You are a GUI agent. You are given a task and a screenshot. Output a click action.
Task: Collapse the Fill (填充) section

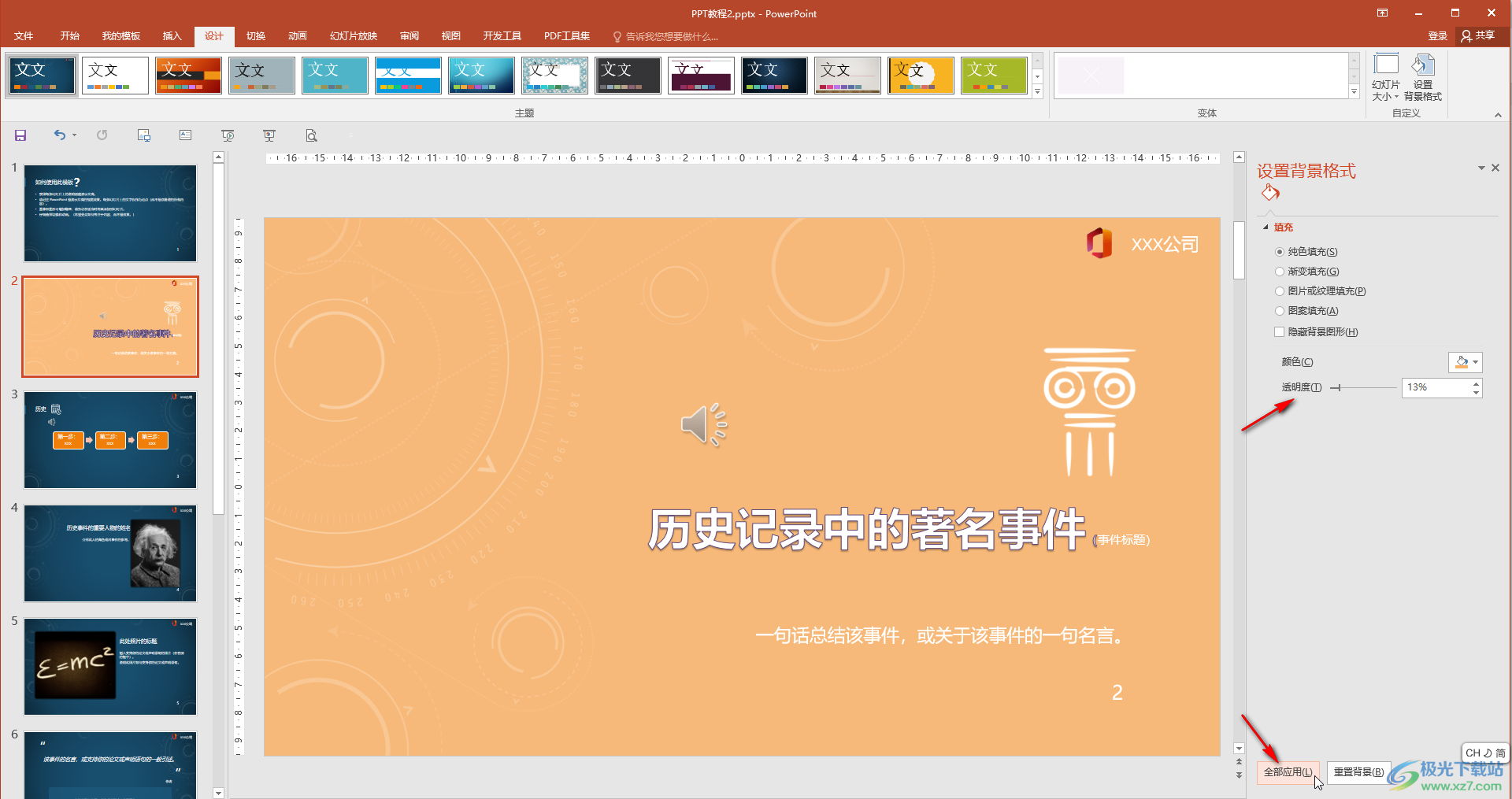(x=1266, y=227)
